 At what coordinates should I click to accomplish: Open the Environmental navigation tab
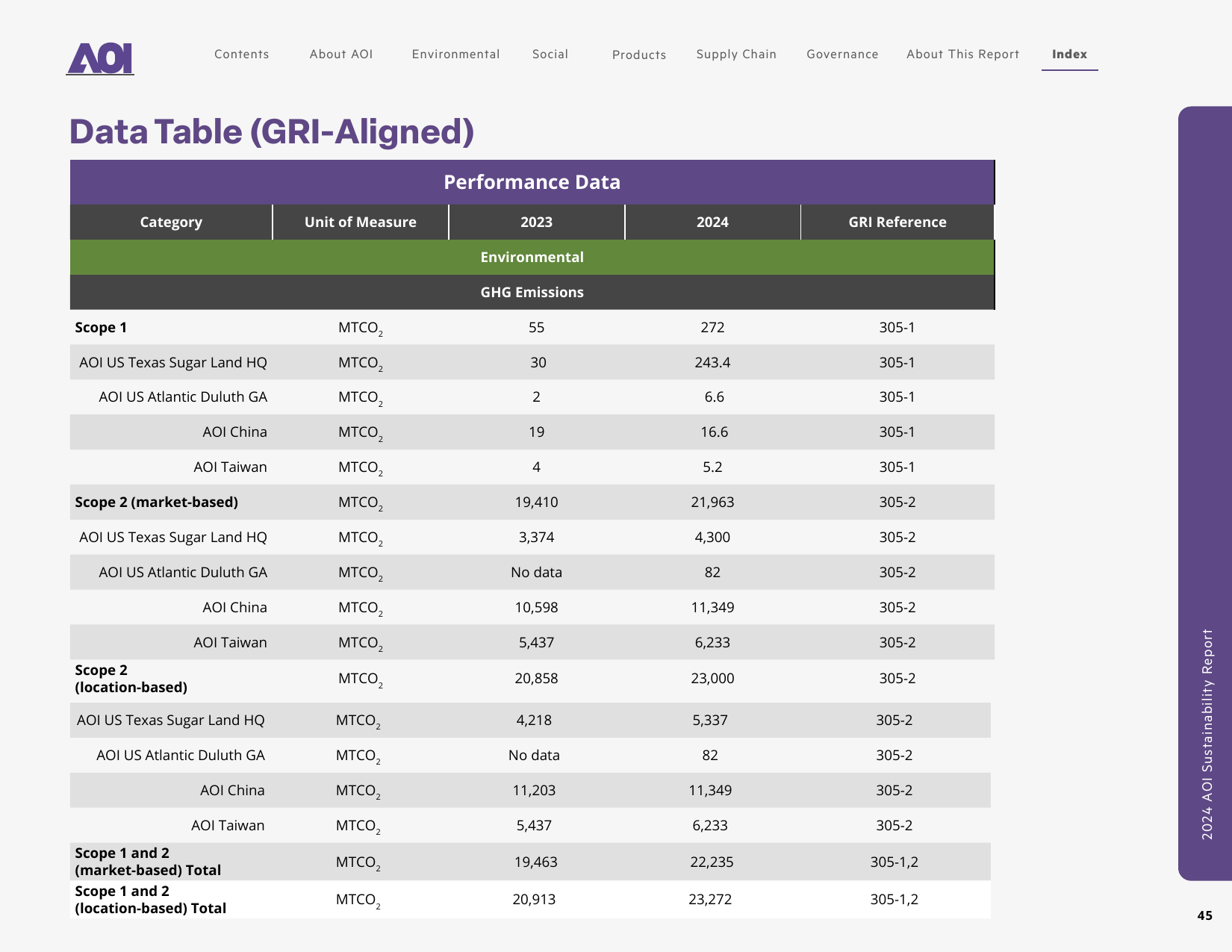(455, 55)
